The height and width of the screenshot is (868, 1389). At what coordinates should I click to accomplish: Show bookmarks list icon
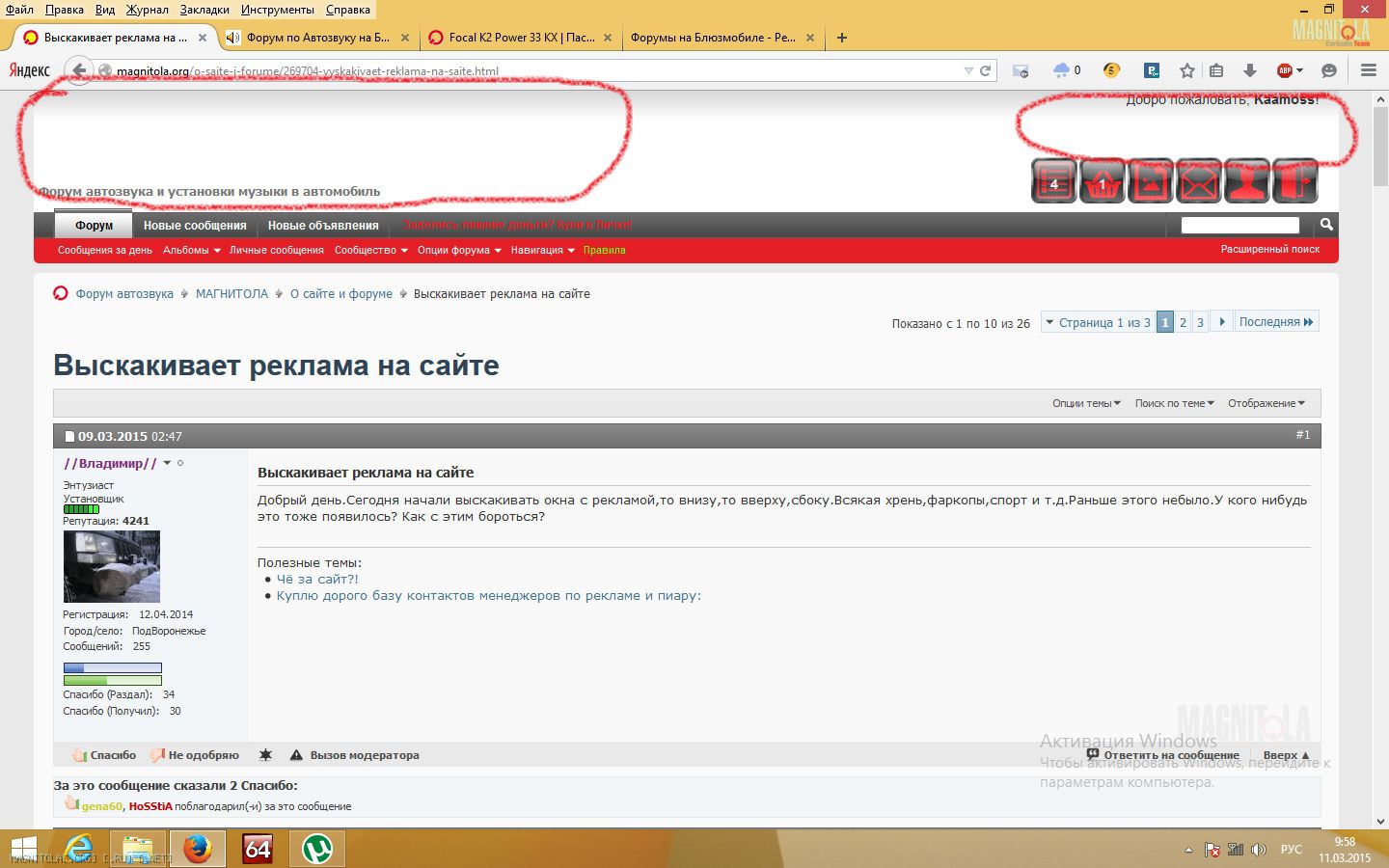click(x=1216, y=70)
